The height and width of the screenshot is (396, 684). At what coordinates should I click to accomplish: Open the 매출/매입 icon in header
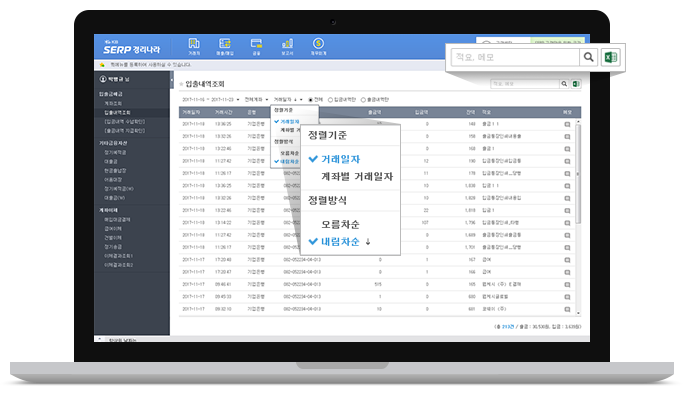225,44
